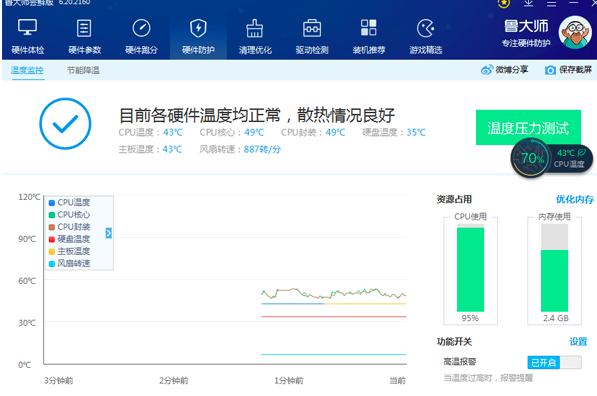Viewport: 597px width, 396px height.
Task: Click the 主板温度 43℃ reading
Action: pyautogui.click(x=150, y=149)
